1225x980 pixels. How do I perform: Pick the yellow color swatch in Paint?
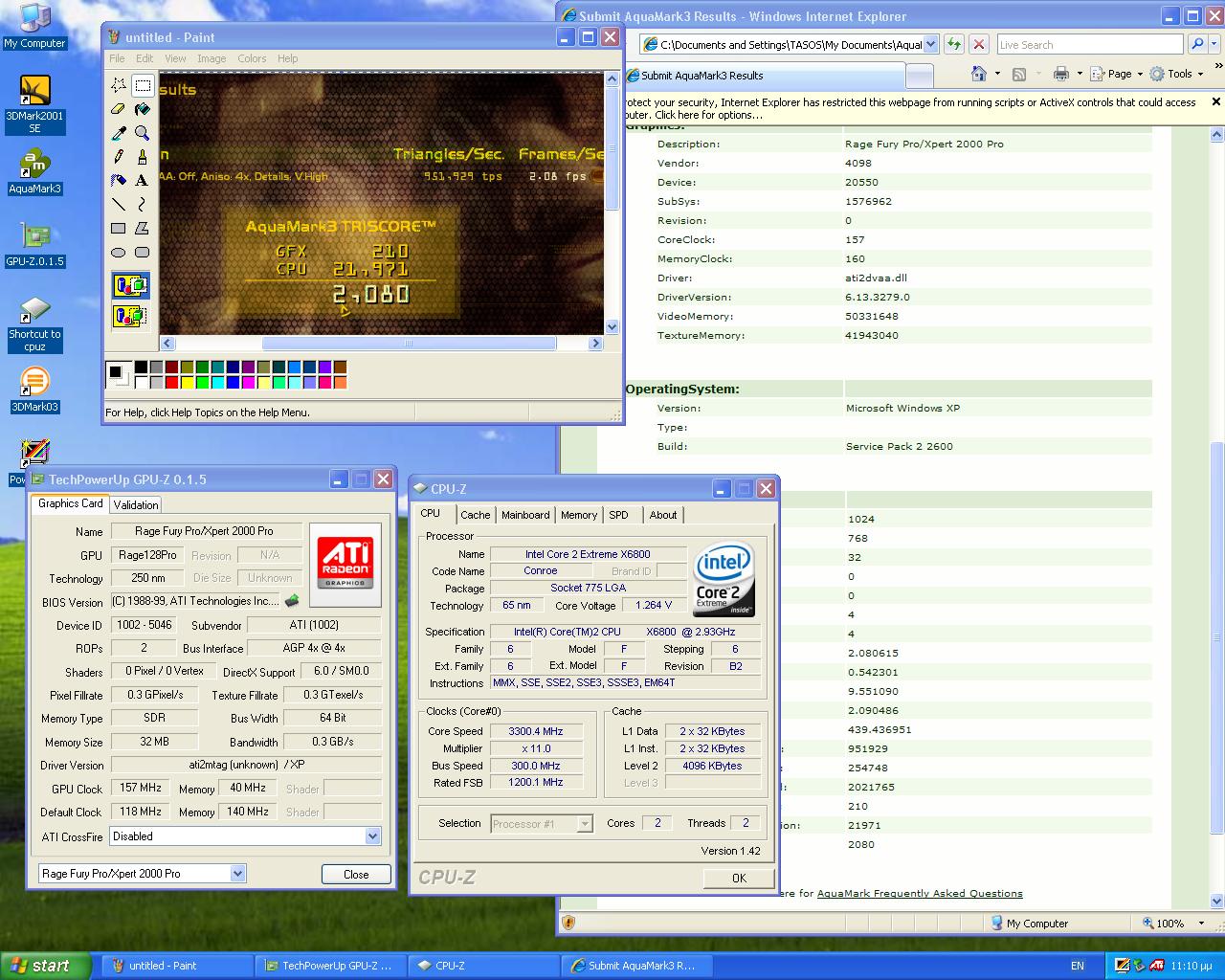pyautogui.click(x=188, y=383)
